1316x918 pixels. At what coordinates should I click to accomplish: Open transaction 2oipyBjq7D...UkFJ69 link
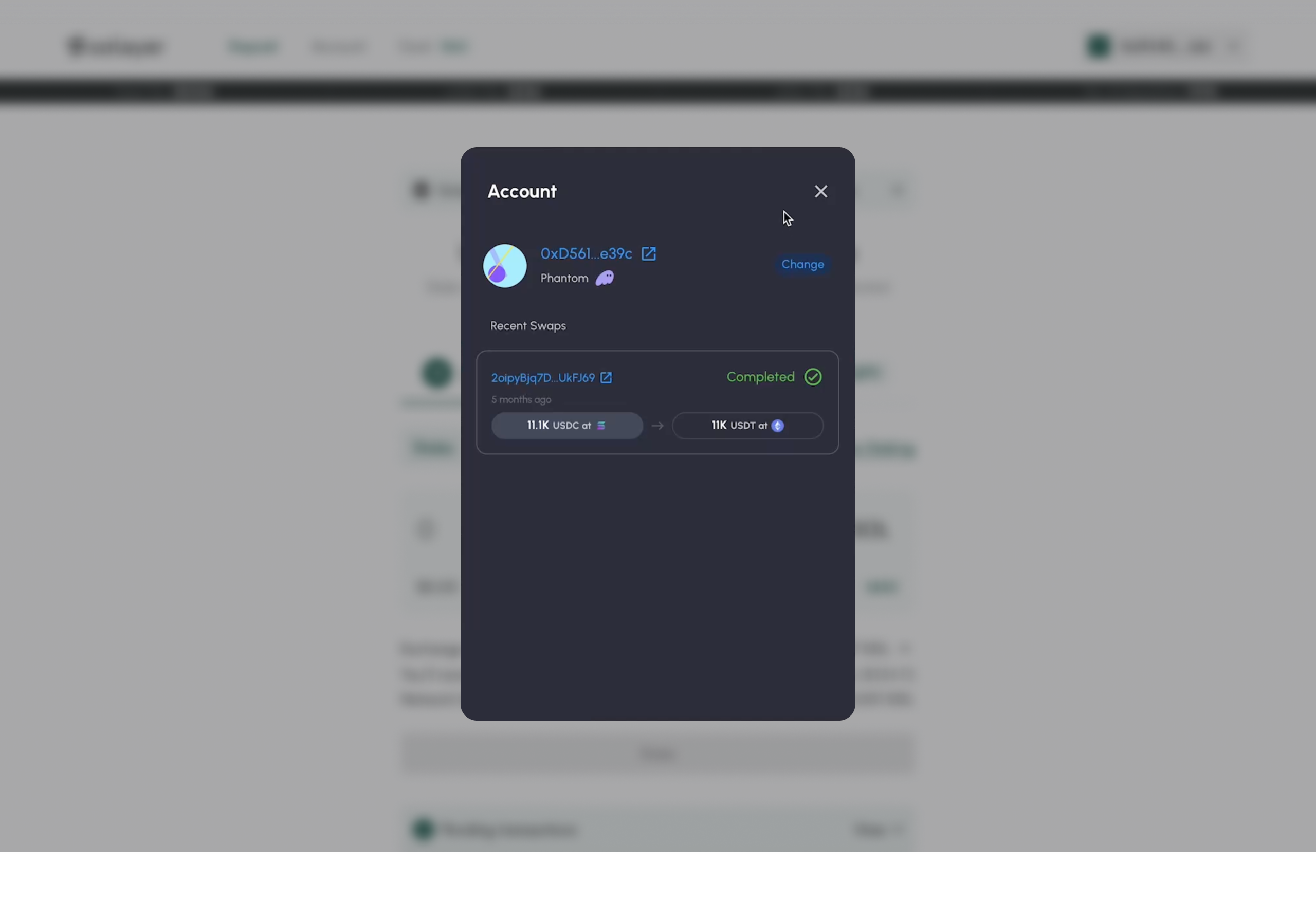coord(543,378)
